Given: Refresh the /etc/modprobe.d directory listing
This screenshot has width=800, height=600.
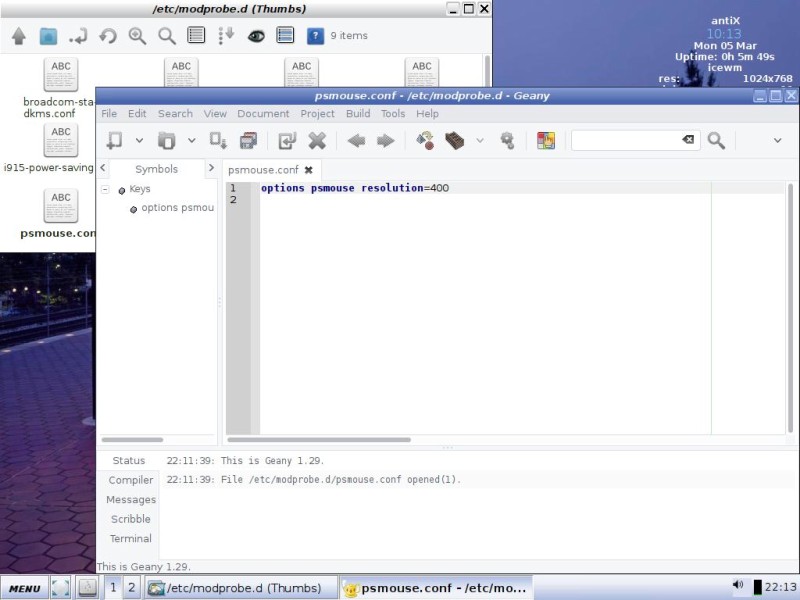Looking at the screenshot, I should [108, 36].
